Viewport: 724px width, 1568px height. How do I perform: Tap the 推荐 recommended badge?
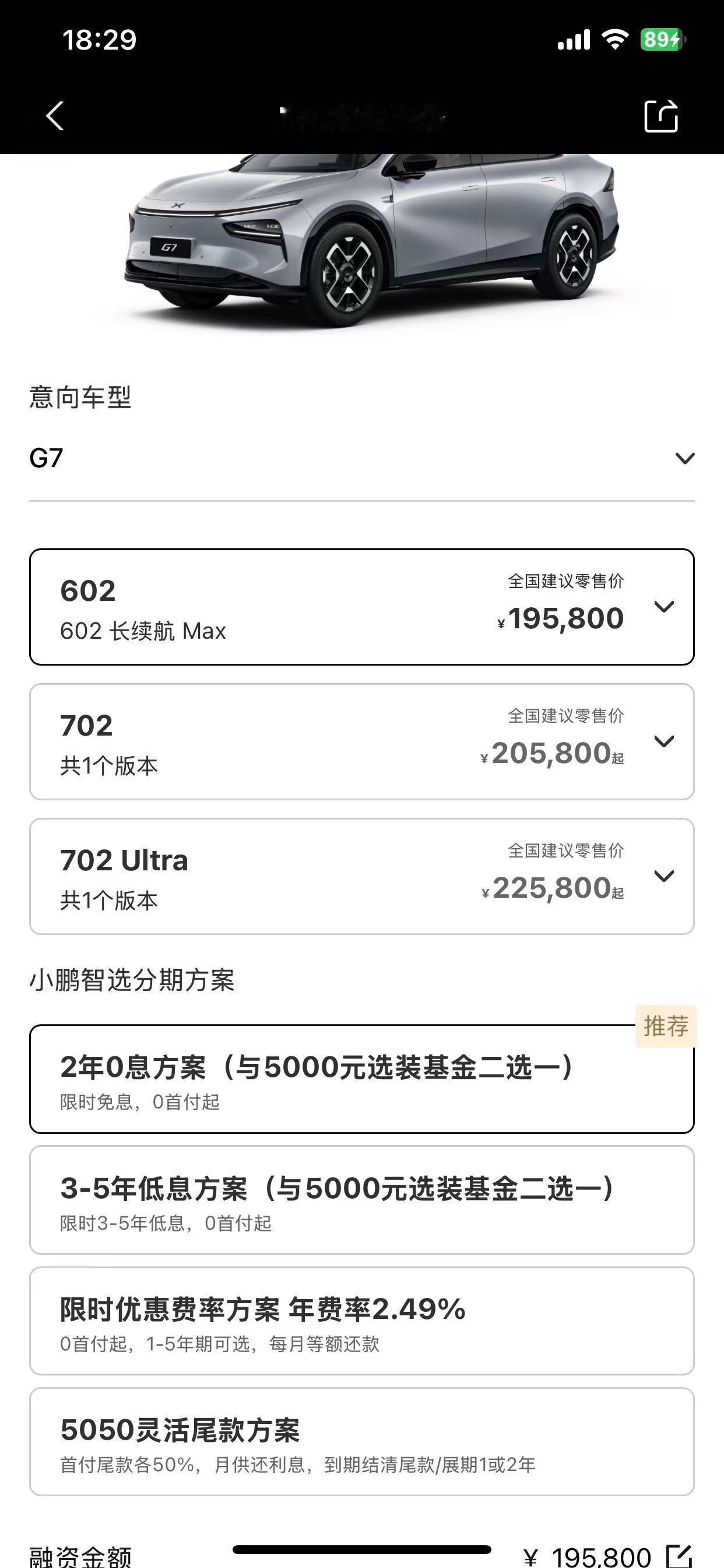[666, 1026]
